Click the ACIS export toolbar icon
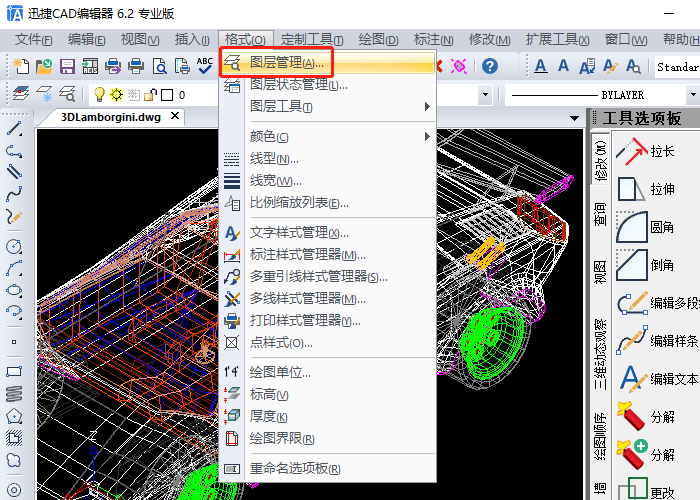Image resolution: width=700 pixels, height=500 pixels. 90,67
